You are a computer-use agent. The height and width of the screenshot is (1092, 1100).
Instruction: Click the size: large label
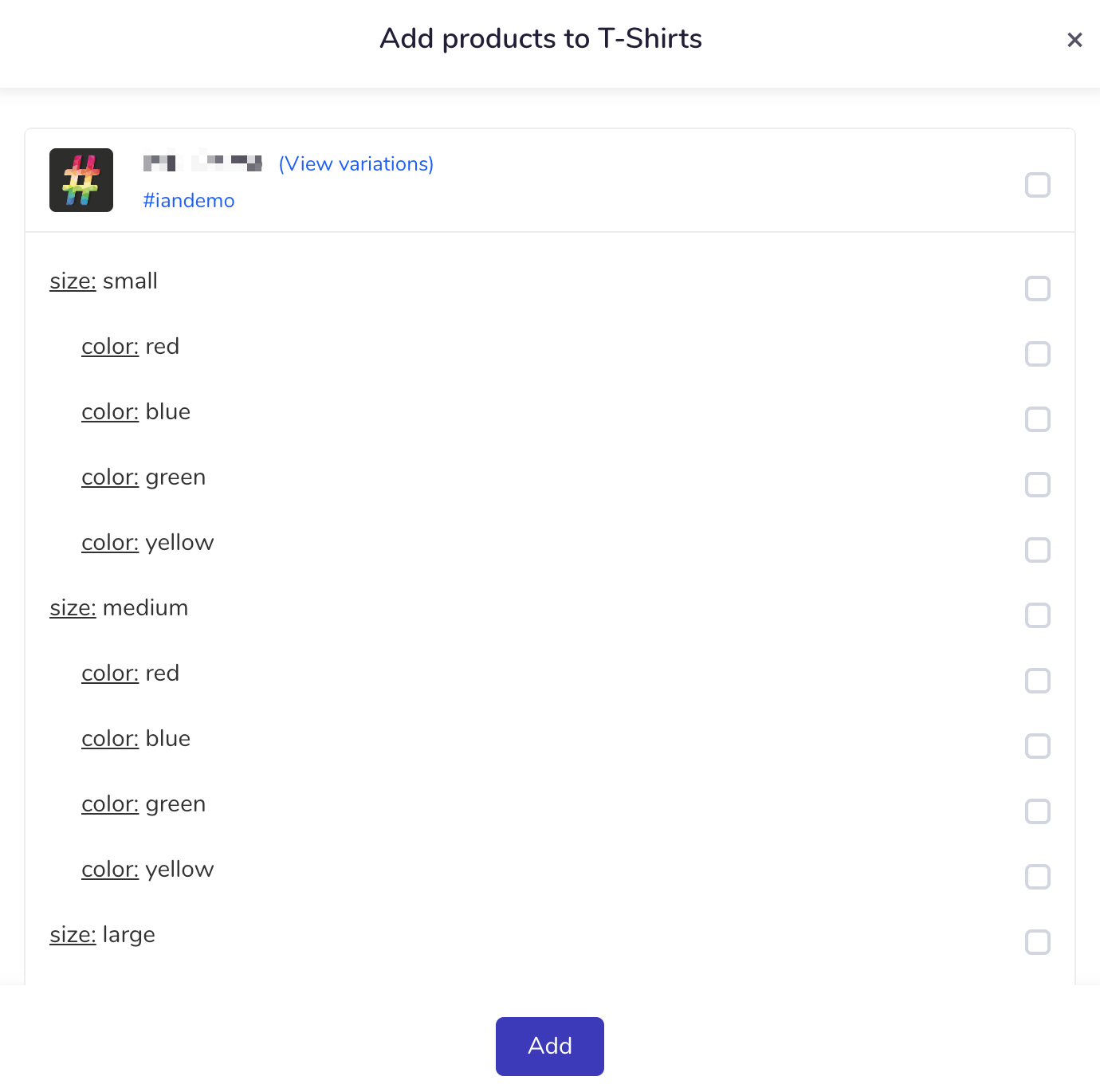coord(102,935)
